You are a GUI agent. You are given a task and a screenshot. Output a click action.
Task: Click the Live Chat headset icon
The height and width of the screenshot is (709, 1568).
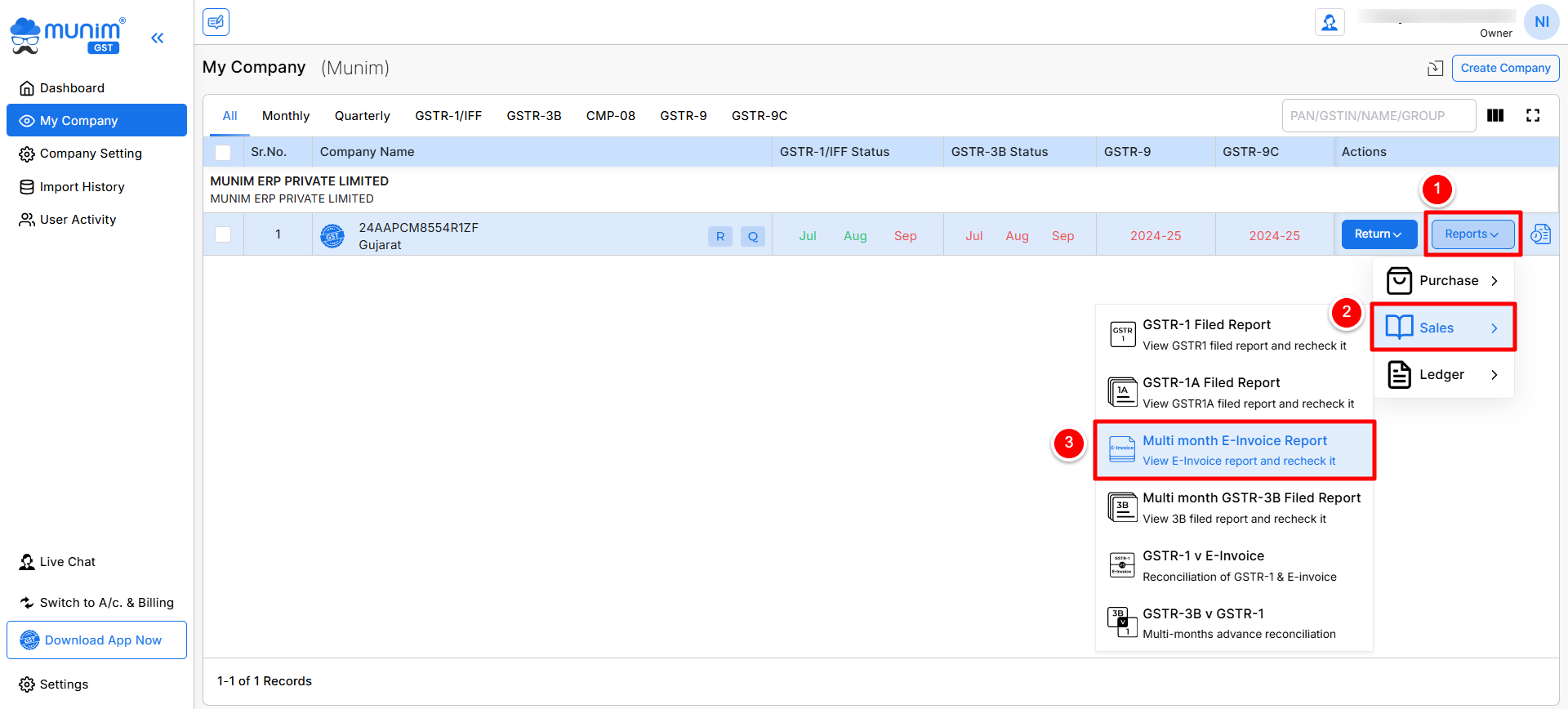coord(27,562)
